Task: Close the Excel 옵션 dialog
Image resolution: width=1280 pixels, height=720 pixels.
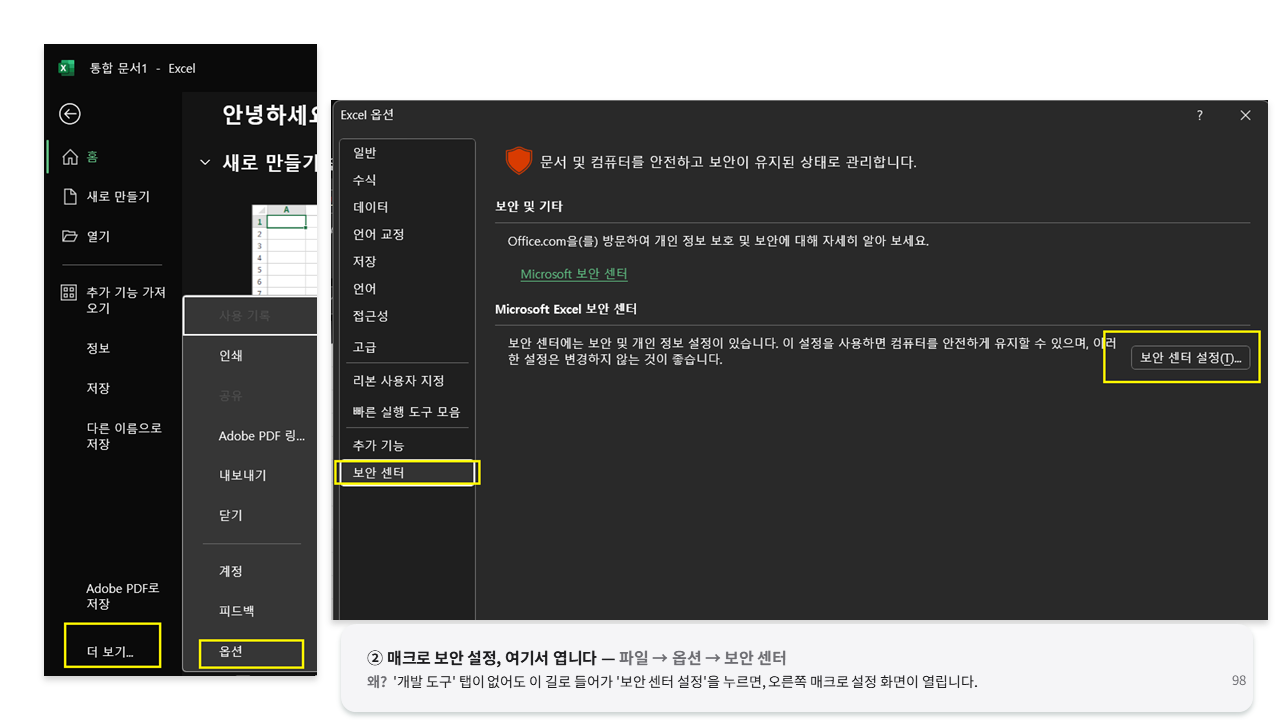Action: [1245, 116]
